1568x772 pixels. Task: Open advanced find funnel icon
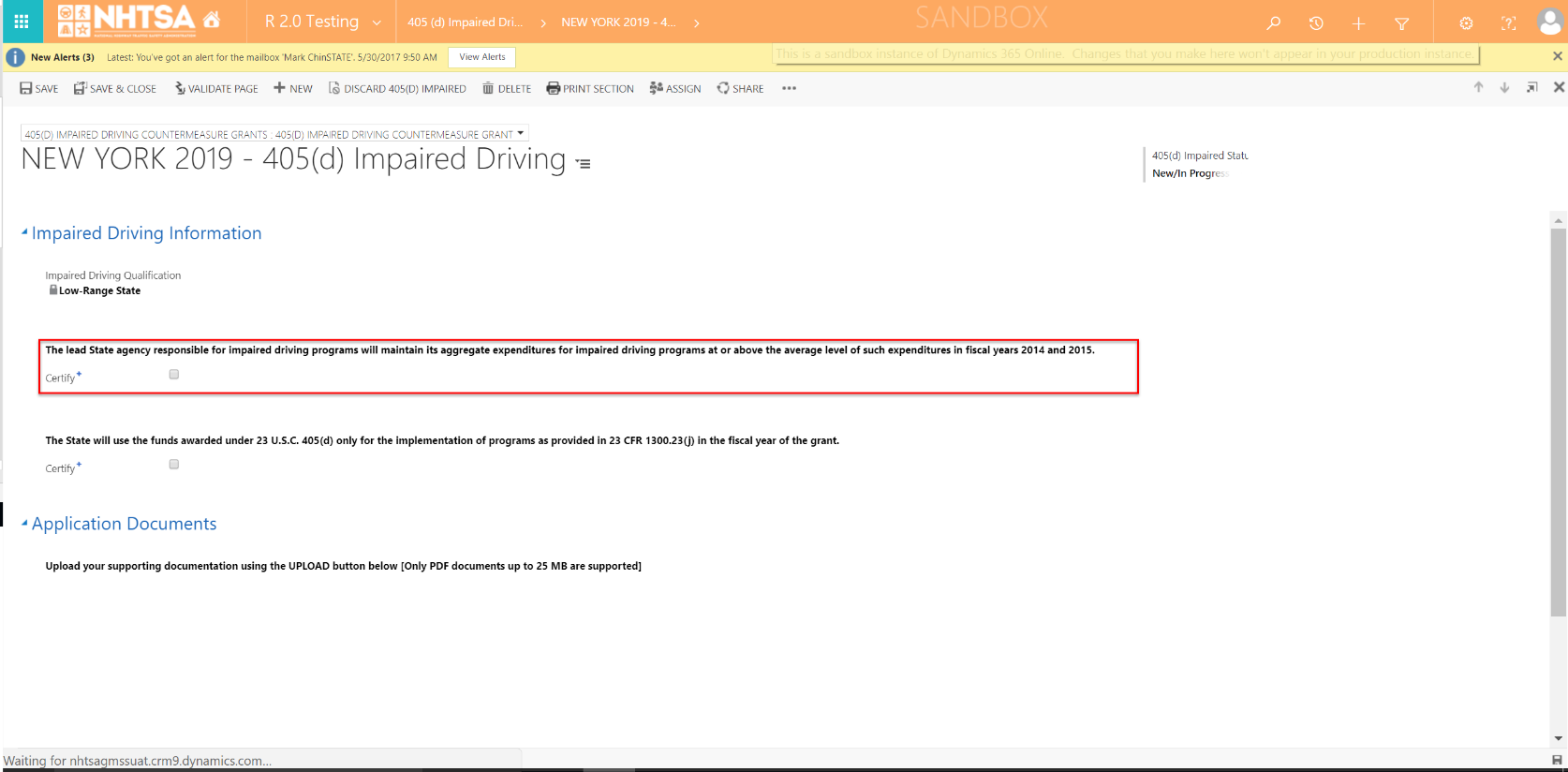(1401, 22)
